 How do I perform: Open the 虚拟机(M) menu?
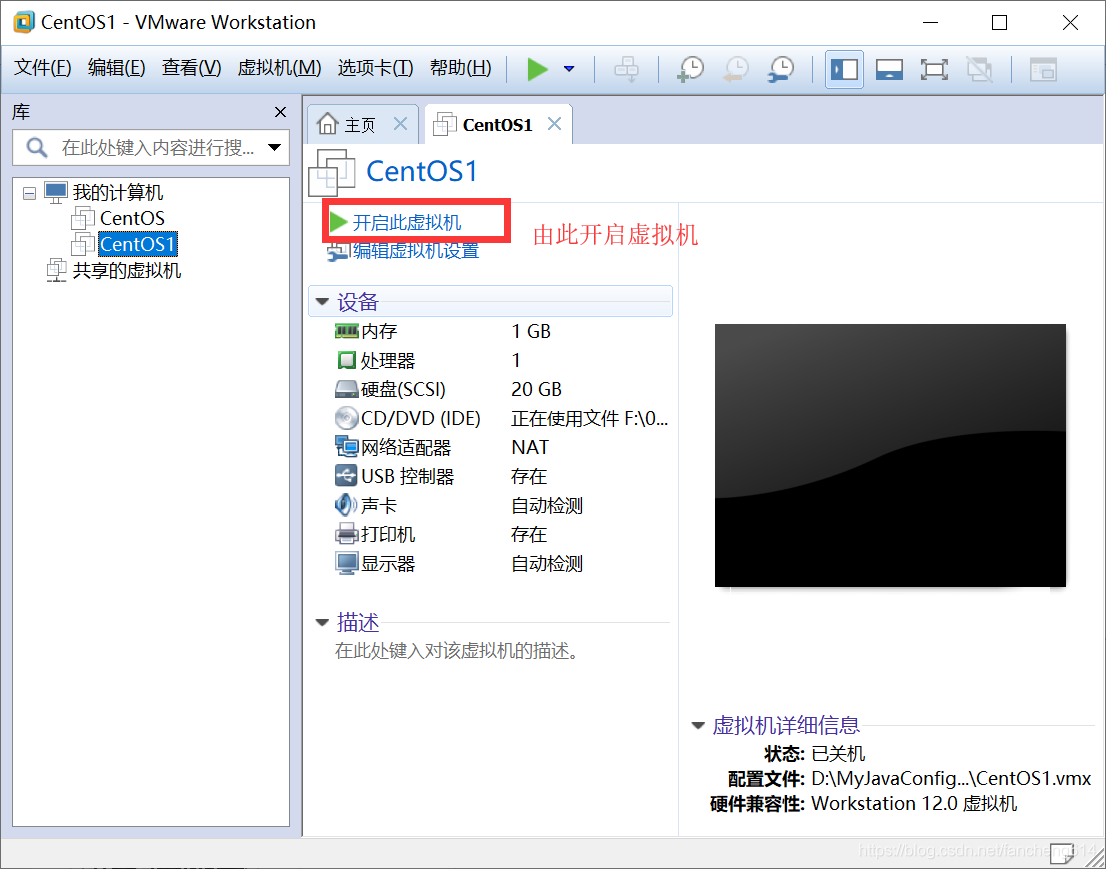279,68
